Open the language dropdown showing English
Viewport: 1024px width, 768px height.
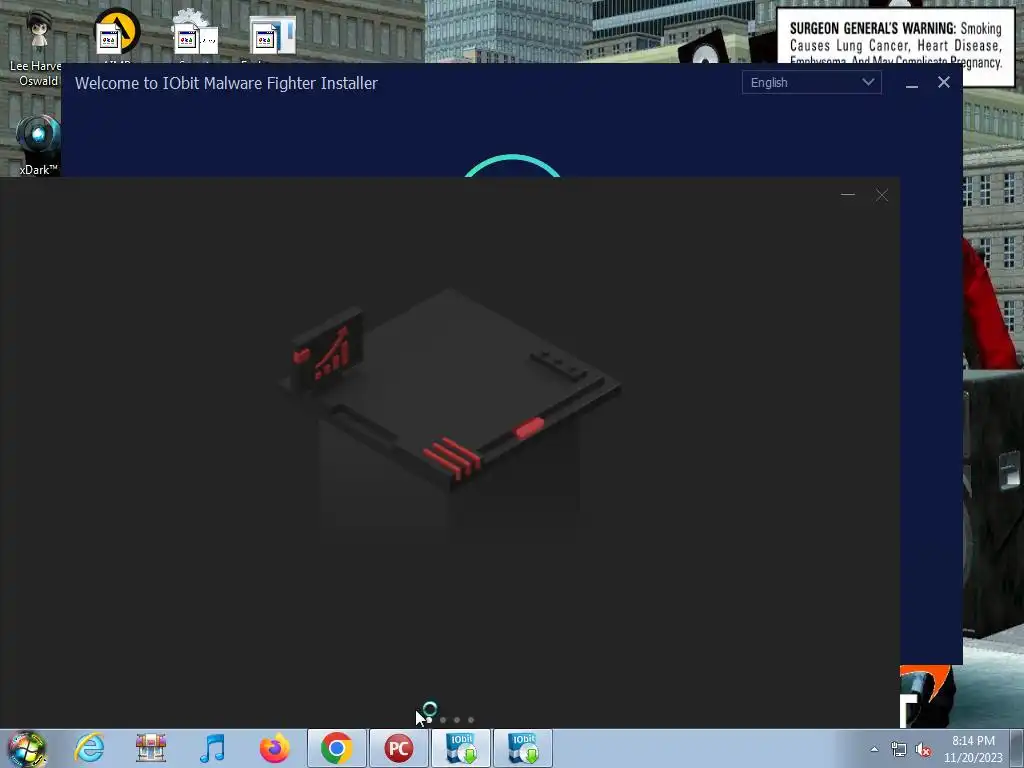(x=811, y=82)
